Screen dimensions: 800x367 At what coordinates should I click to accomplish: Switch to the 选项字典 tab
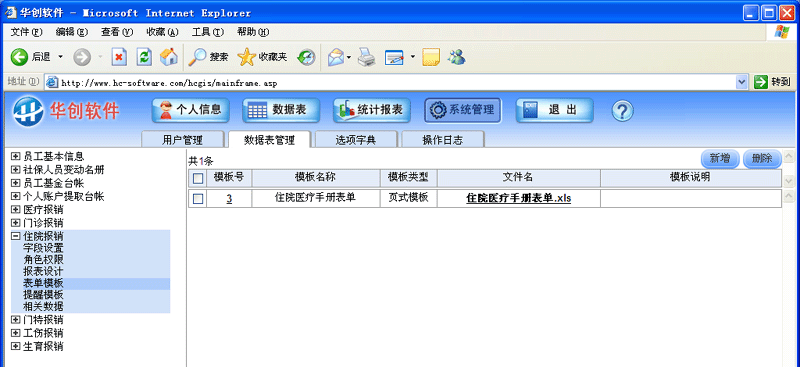[356, 140]
